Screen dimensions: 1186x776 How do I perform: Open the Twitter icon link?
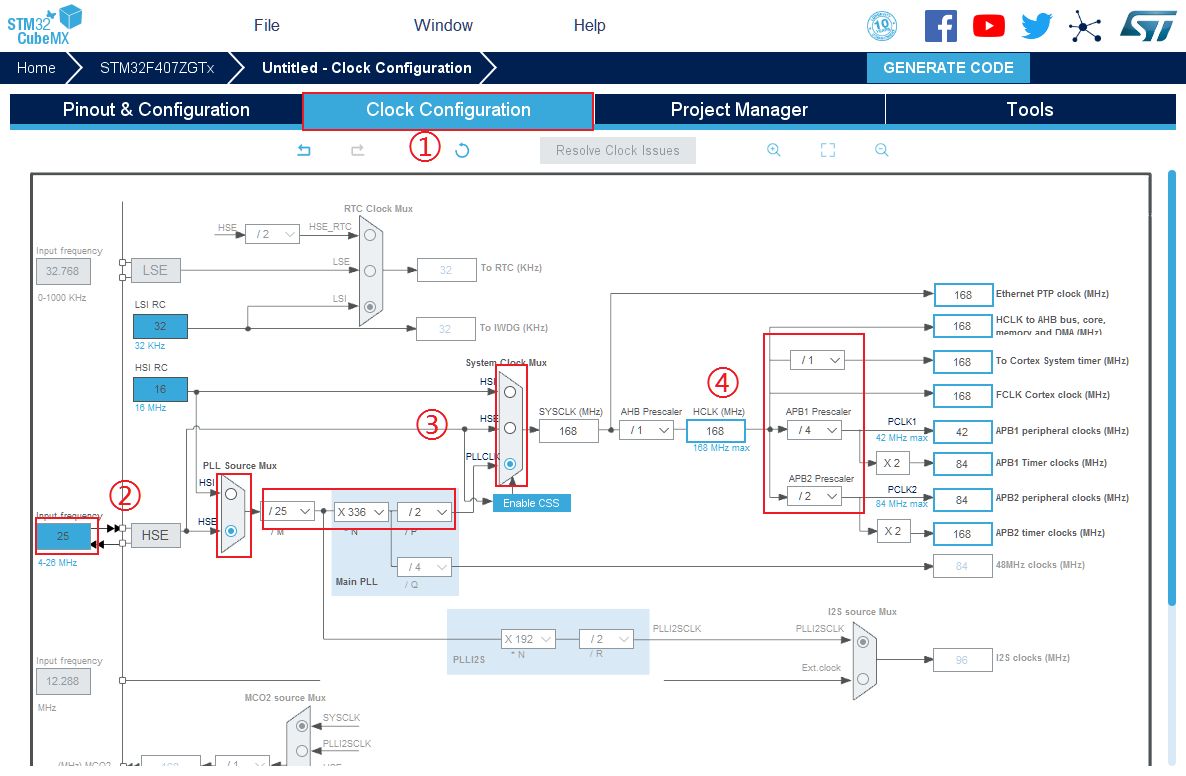pos(1036,26)
